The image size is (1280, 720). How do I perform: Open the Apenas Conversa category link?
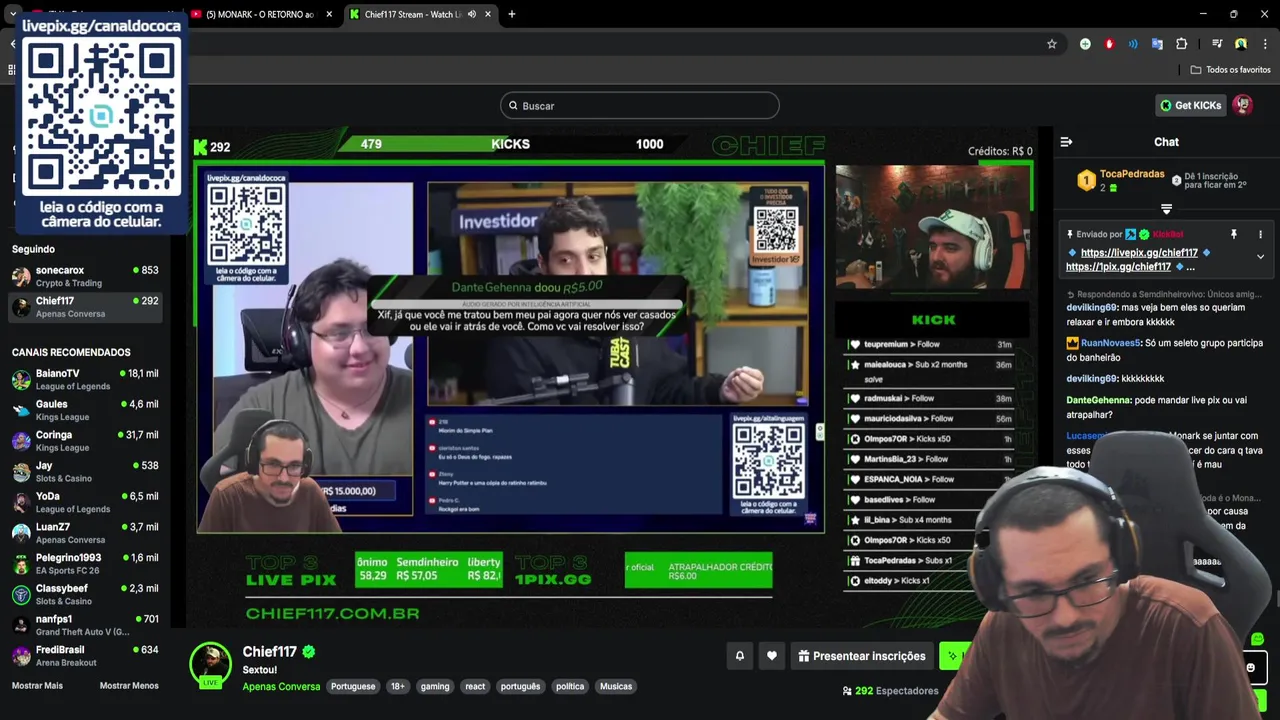pyautogui.click(x=281, y=687)
